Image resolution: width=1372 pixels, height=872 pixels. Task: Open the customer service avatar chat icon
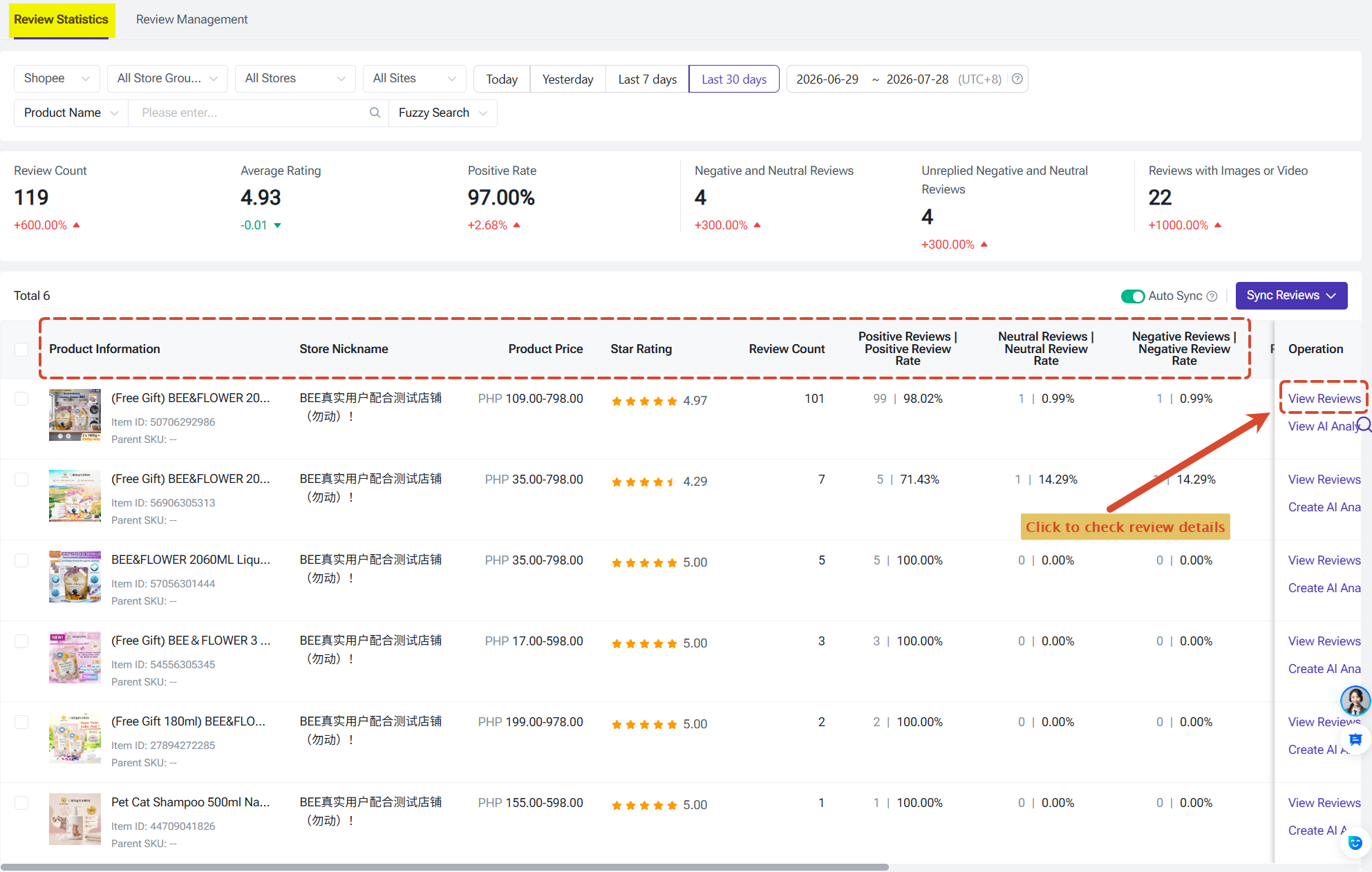1355,701
